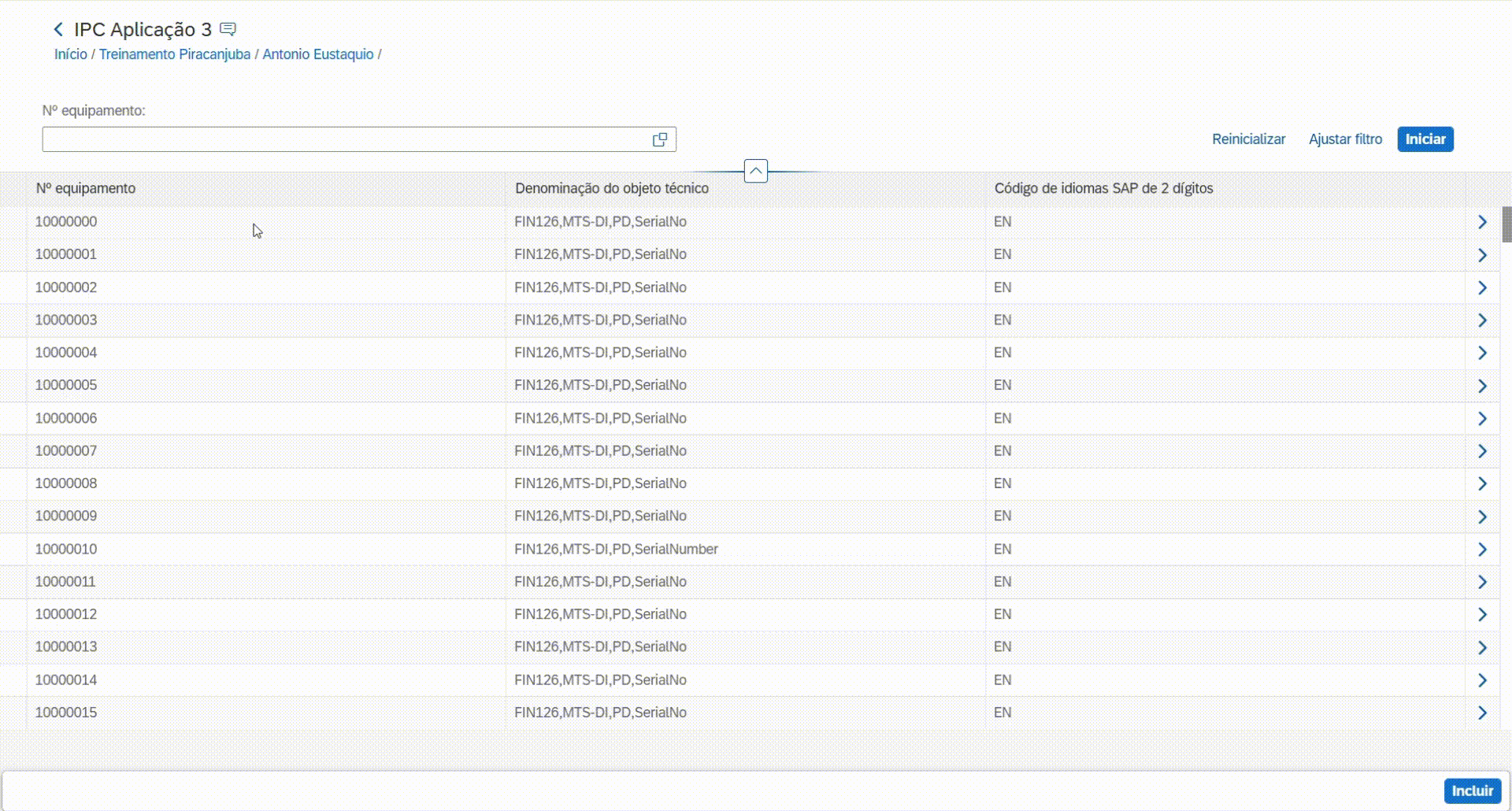
Task: Click the vertical scrollbar thumb of the table
Action: (1506, 224)
